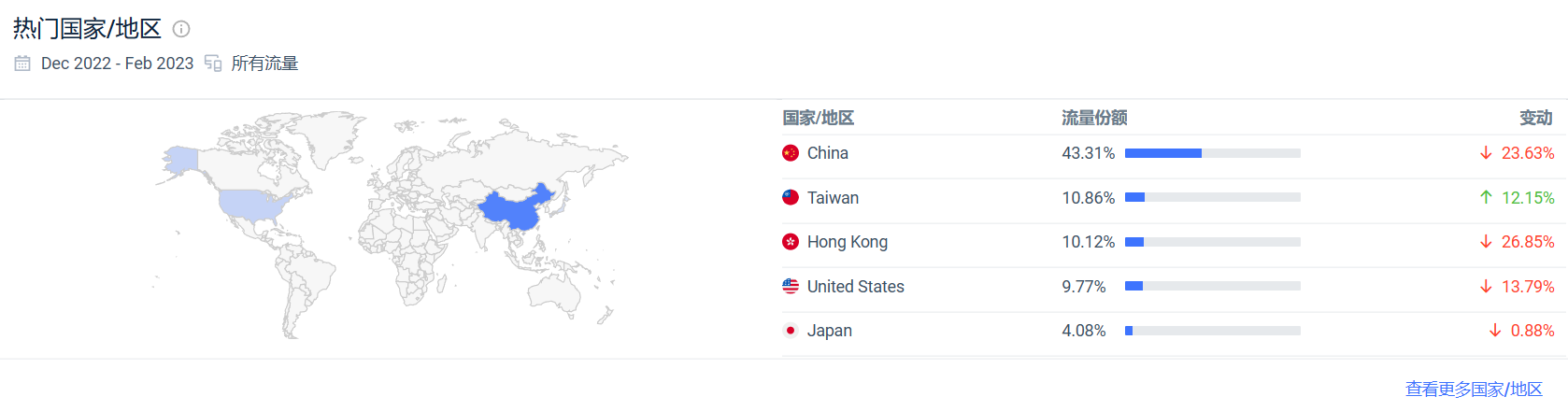The image size is (1568, 411).
Task: Click the United States traffic share bar
Action: click(1213, 287)
